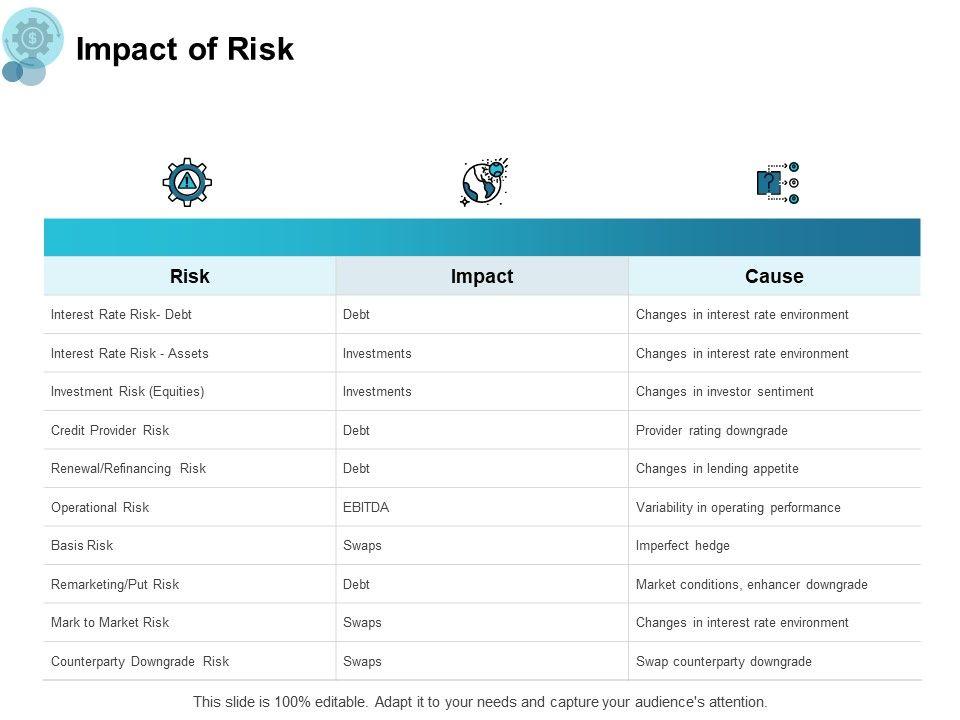Click the Provider rating downgrade cell
The width and height of the screenshot is (960, 720).
712,431
